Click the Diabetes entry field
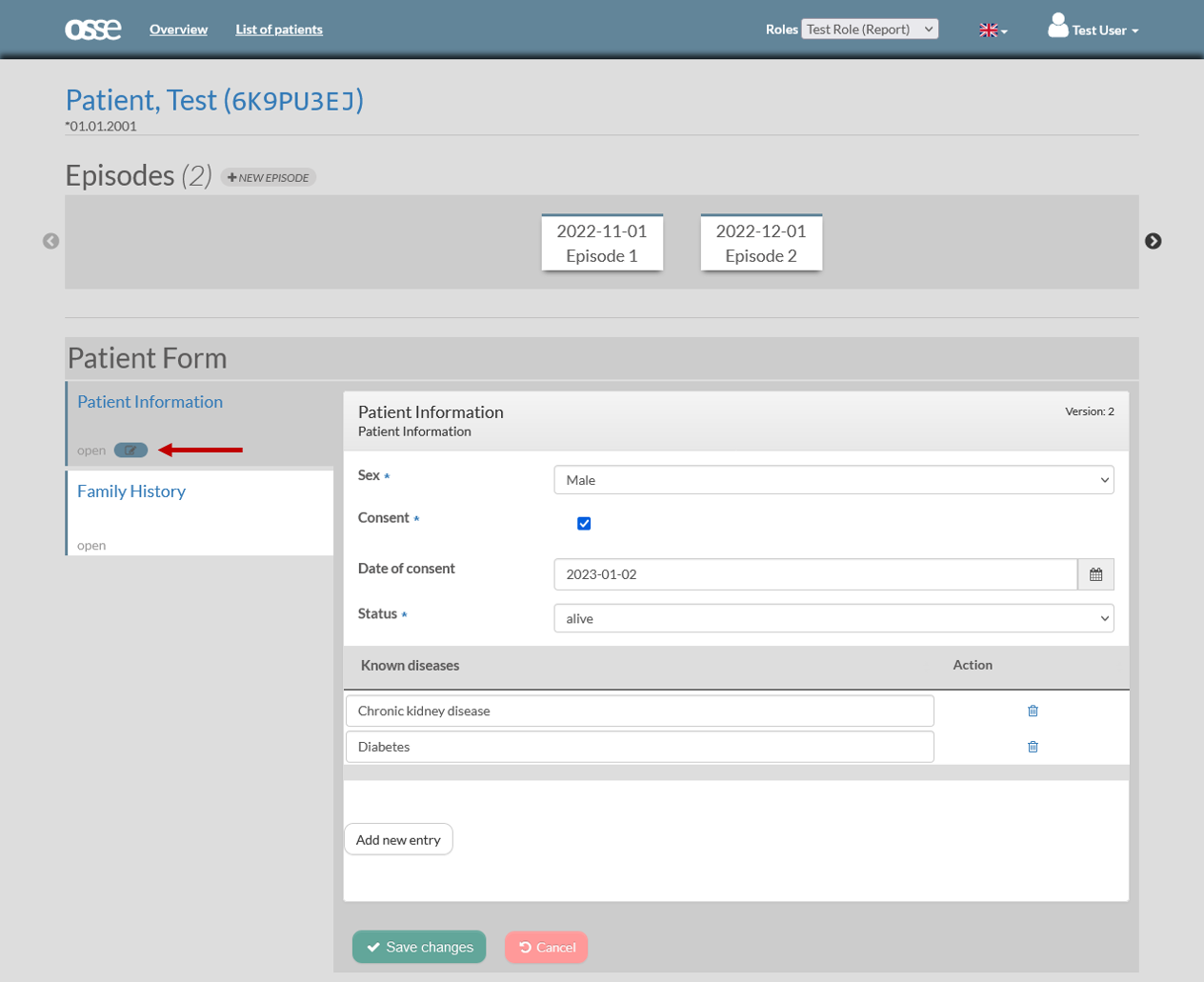Viewport: 1204px width, 982px height. tap(639, 747)
